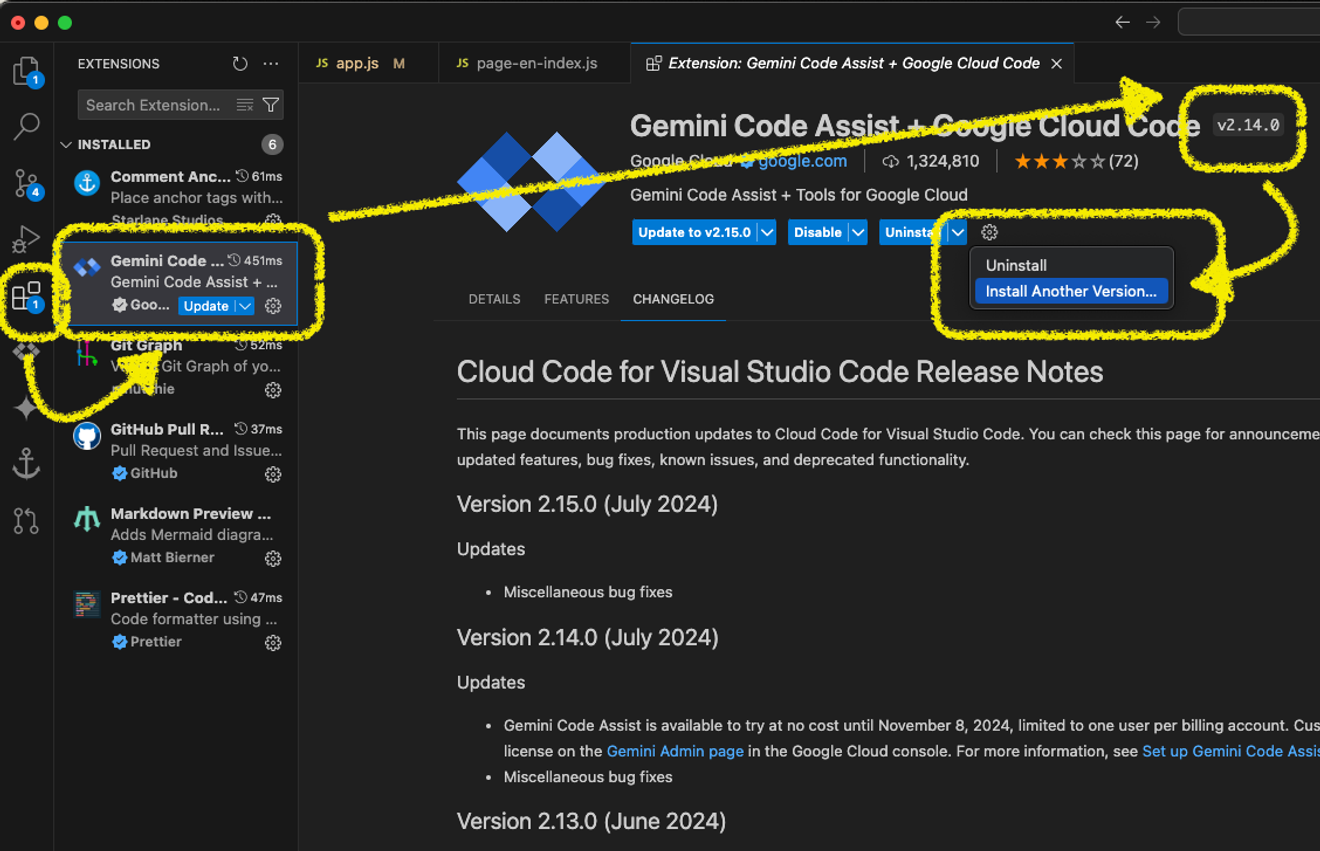The width and height of the screenshot is (1320, 851).
Task: Open the Run and Debug view
Action: [26, 239]
